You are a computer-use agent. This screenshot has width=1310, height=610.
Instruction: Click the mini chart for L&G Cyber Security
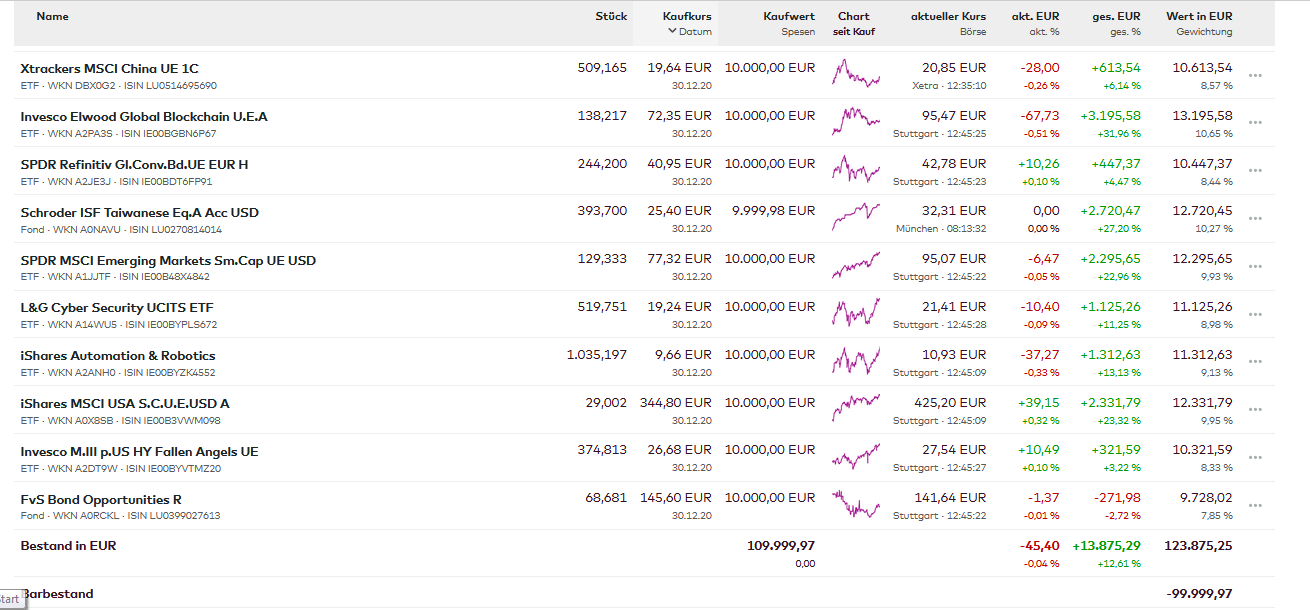pyautogui.click(x=856, y=311)
